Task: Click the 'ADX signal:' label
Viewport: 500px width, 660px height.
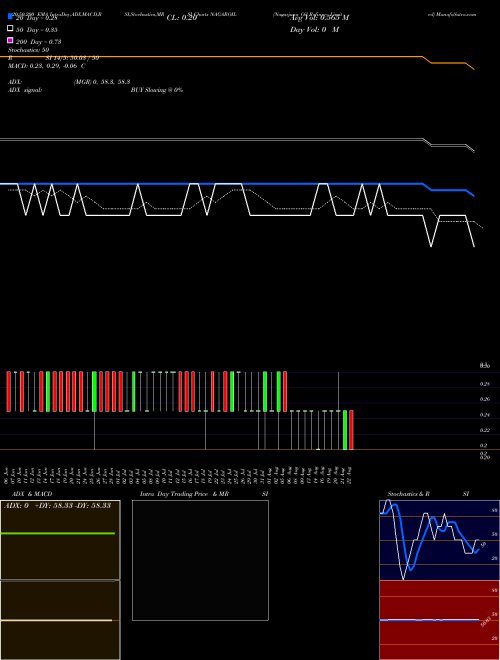Action: pos(25,90)
